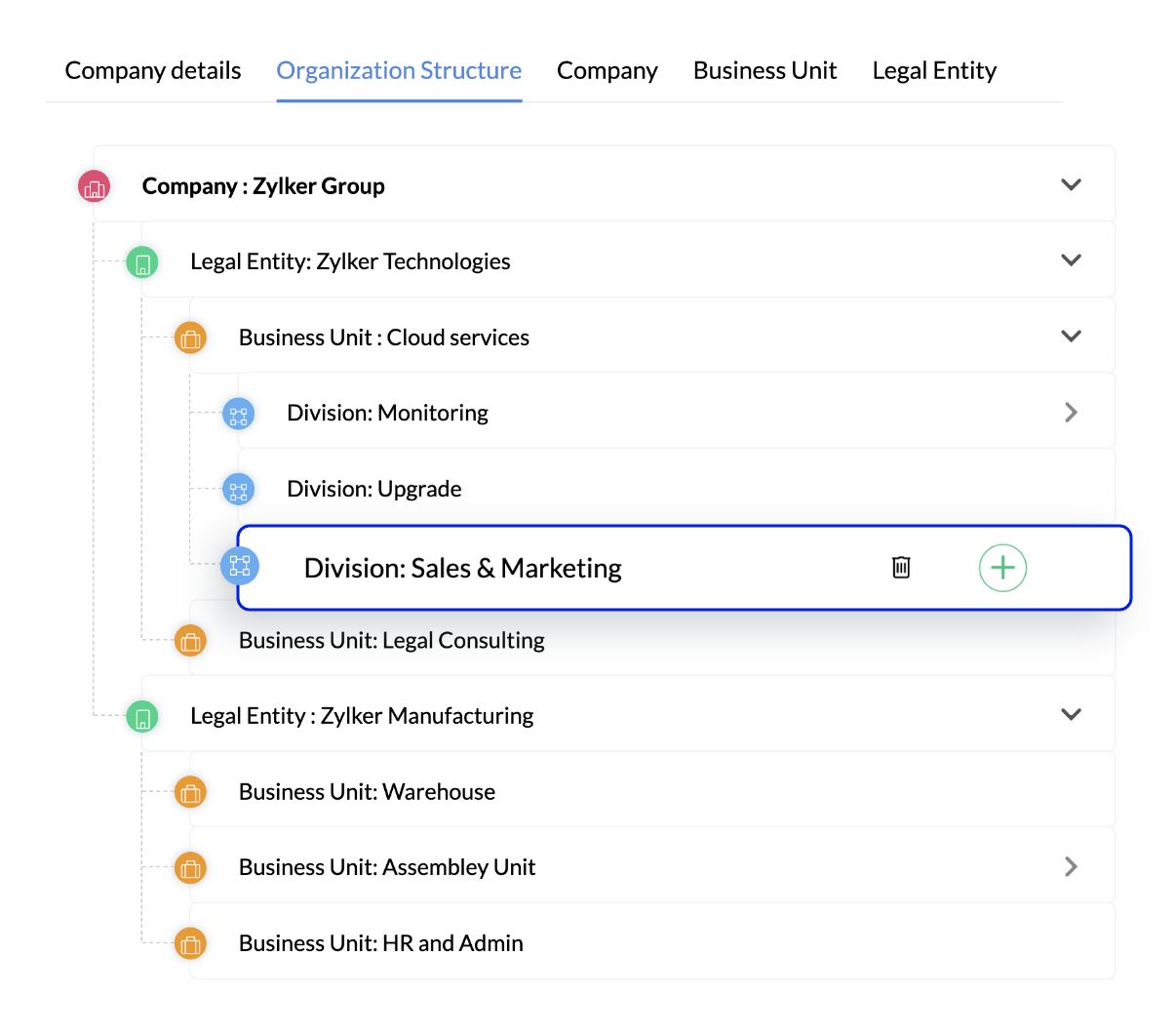Select the Legal Entity icon for Zylker Technologies
Image resolution: width=1176 pixels, height=1036 pixels.
click(x=142, y=261)
